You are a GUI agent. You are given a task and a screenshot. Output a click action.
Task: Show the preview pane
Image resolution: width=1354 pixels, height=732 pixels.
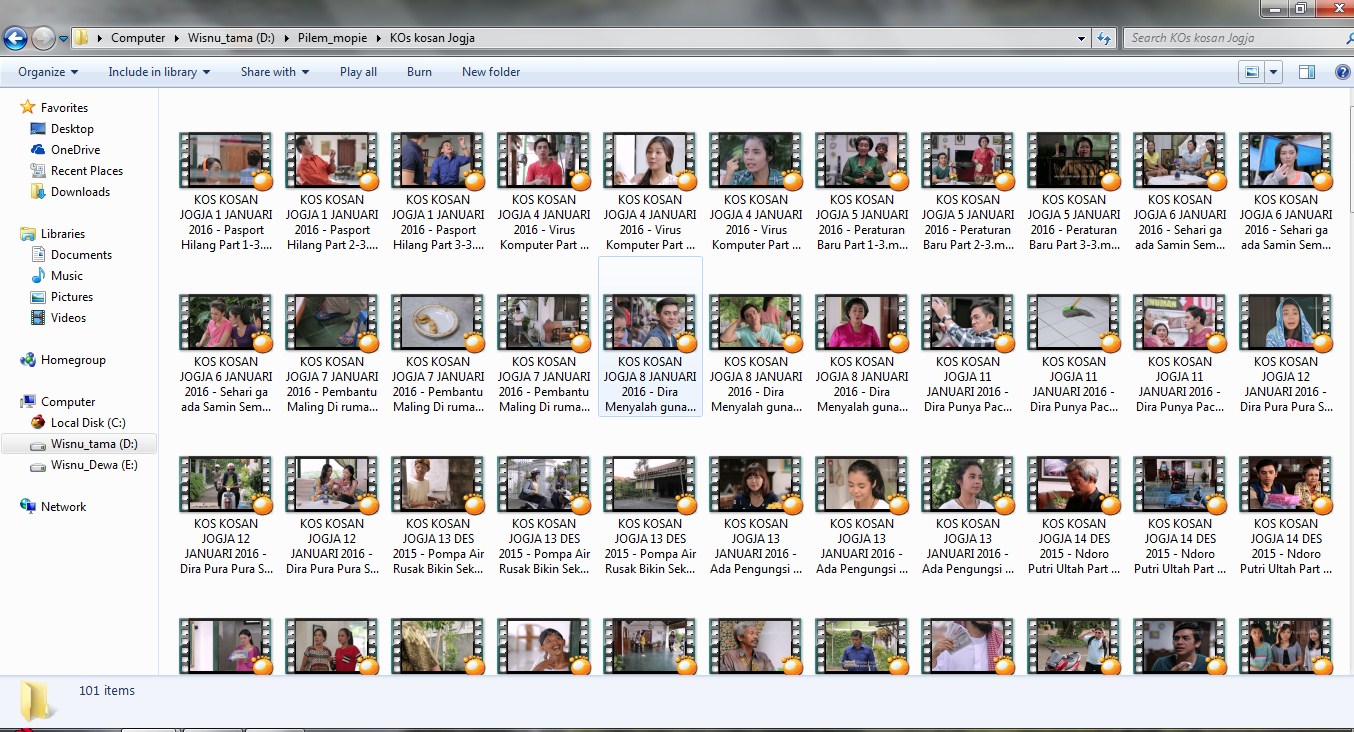[1306, 72]
